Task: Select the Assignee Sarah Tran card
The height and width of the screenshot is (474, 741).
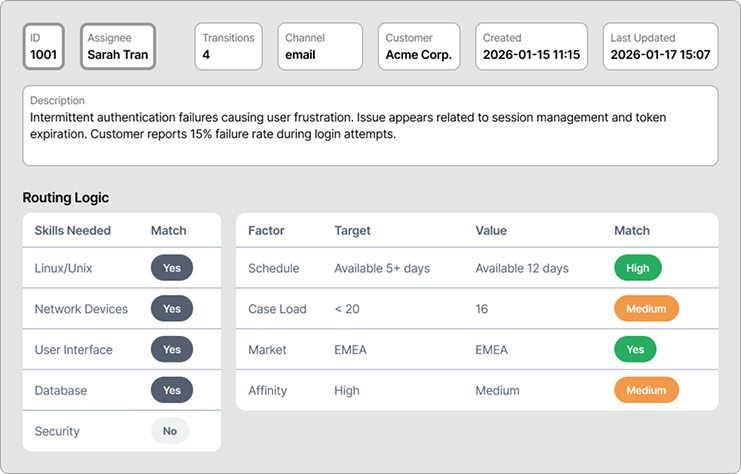Action: pyautogui.click(x=118, y=46)
